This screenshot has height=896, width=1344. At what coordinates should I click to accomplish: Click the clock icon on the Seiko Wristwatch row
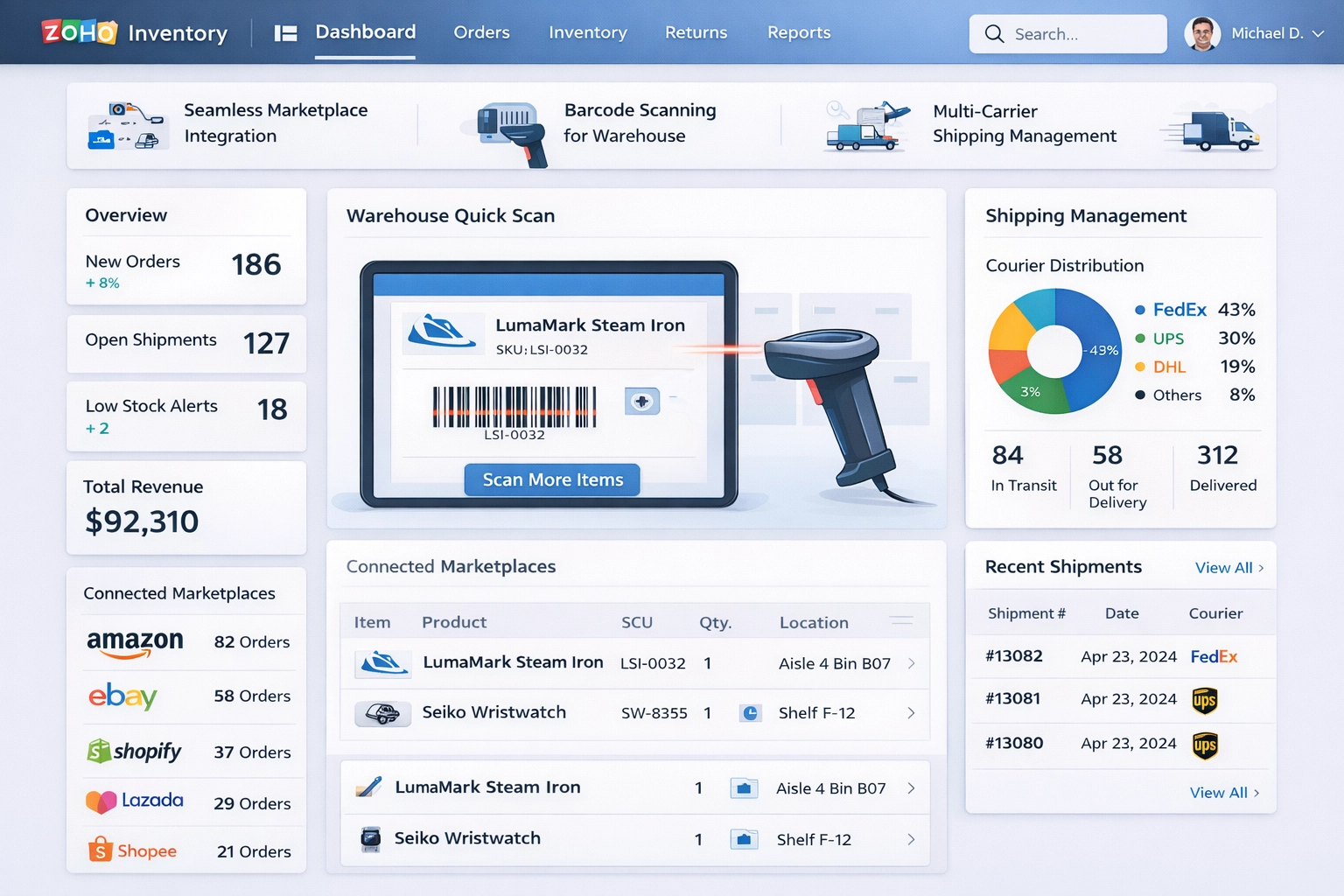749,713
